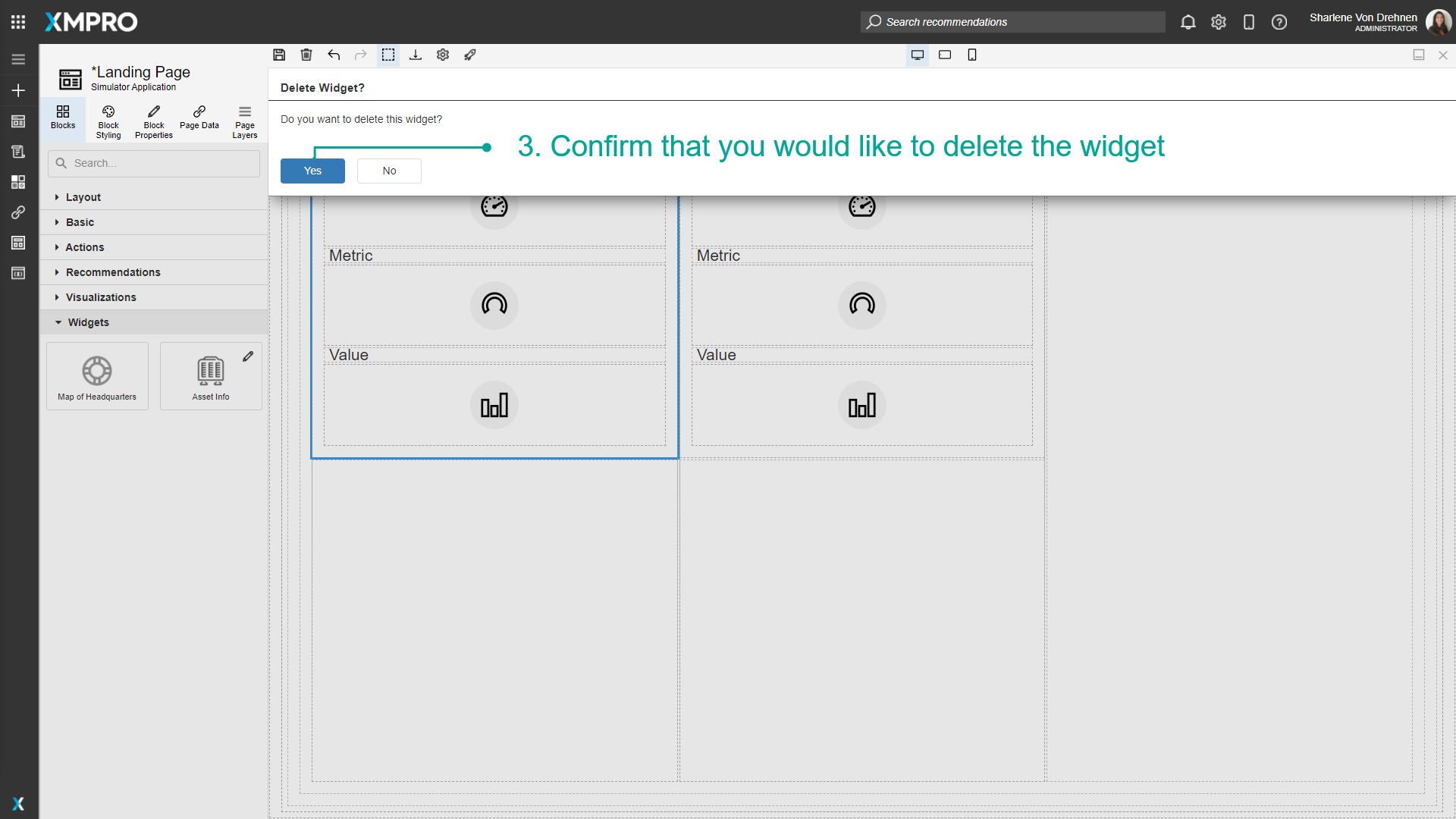
Task: Expand the Visualizations section
Action: [x=100, y=297]
